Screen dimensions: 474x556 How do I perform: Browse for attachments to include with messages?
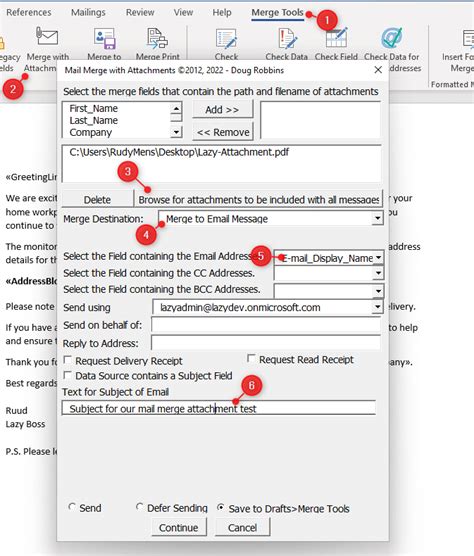(x=258, y=199)
